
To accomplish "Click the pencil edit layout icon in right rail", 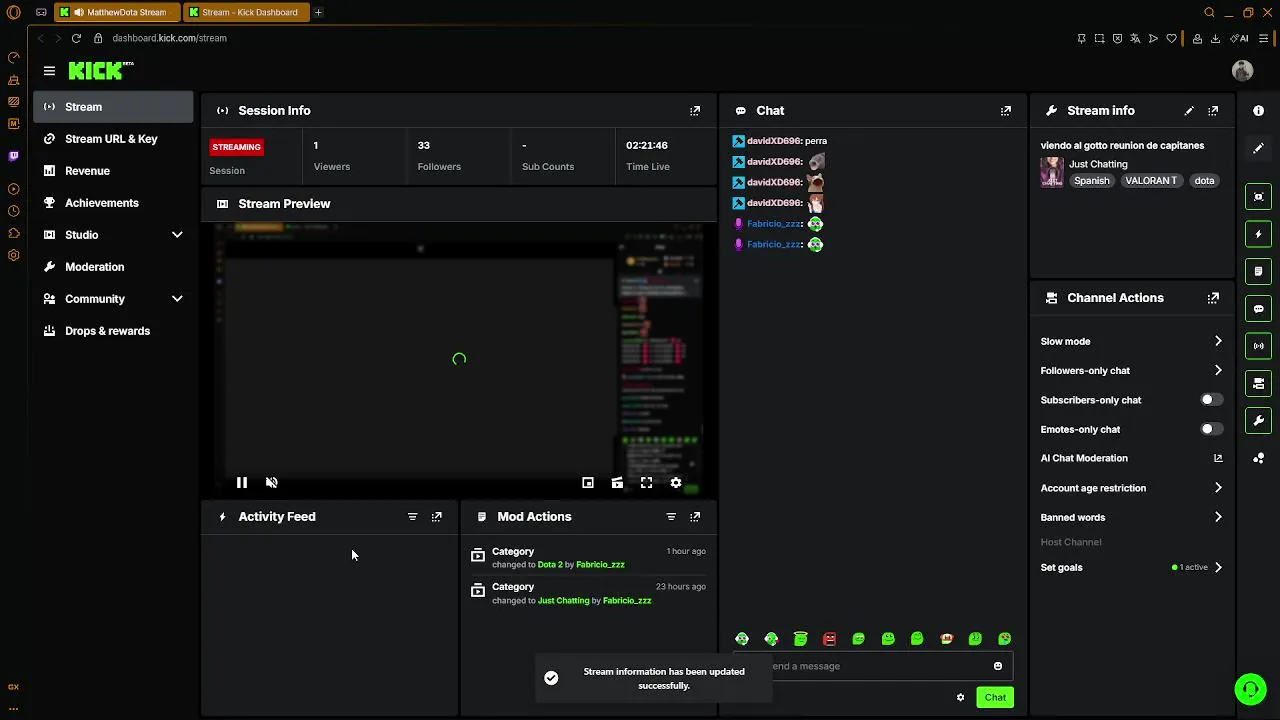I will tap(1259, 148).
